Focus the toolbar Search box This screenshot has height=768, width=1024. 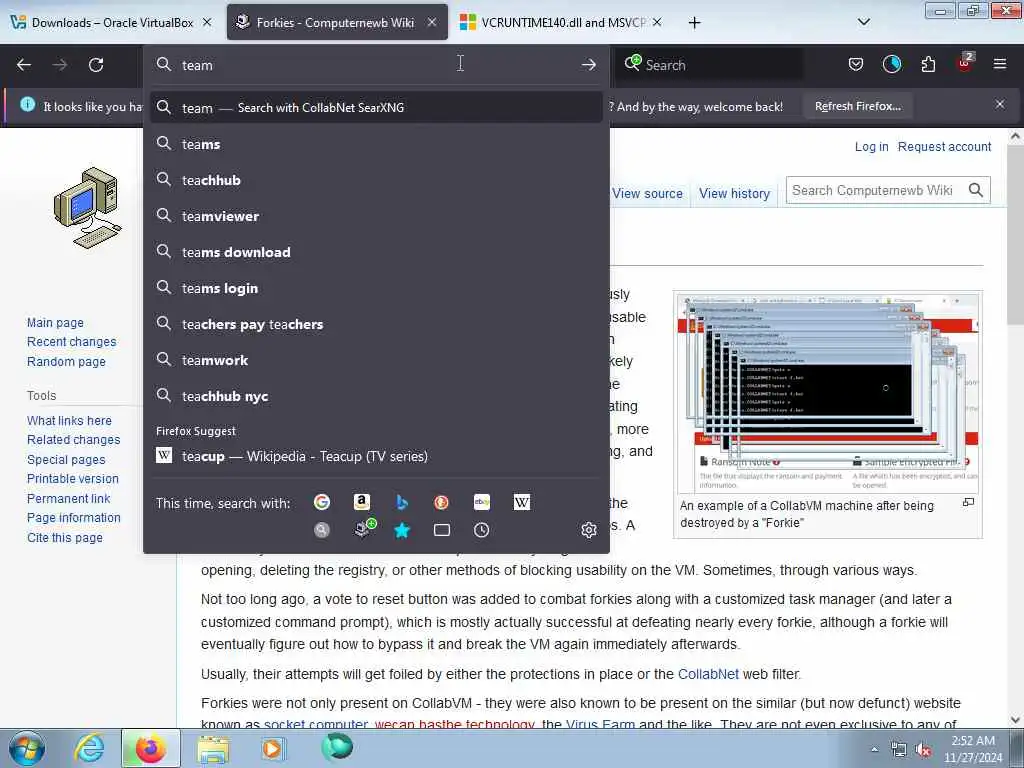(x=709, y=65)
